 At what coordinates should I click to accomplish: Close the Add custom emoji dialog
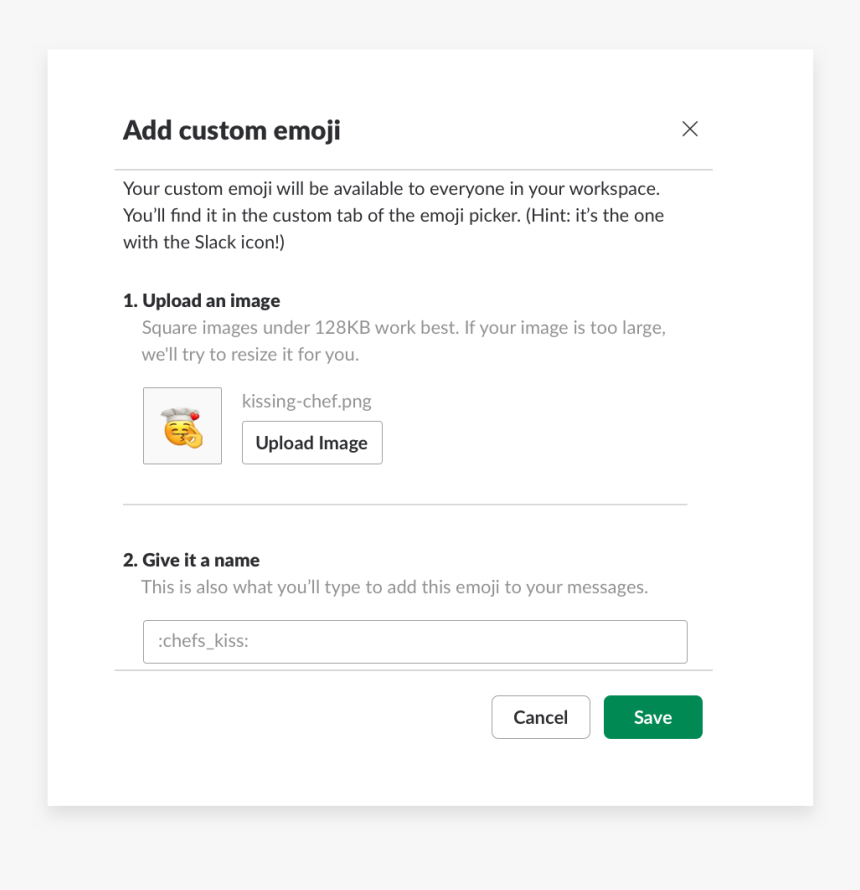coord(690,129)
